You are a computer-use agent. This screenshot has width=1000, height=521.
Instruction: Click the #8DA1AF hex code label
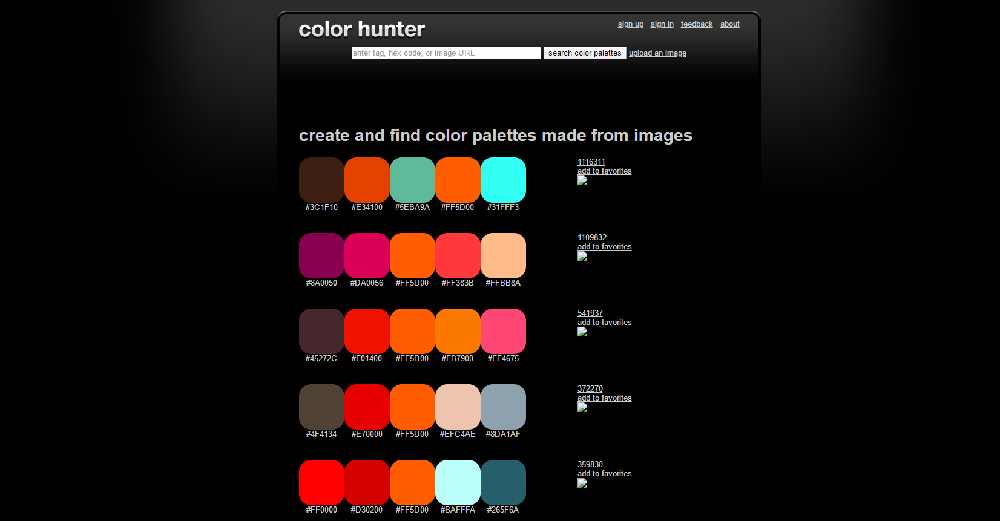(503, 434)
